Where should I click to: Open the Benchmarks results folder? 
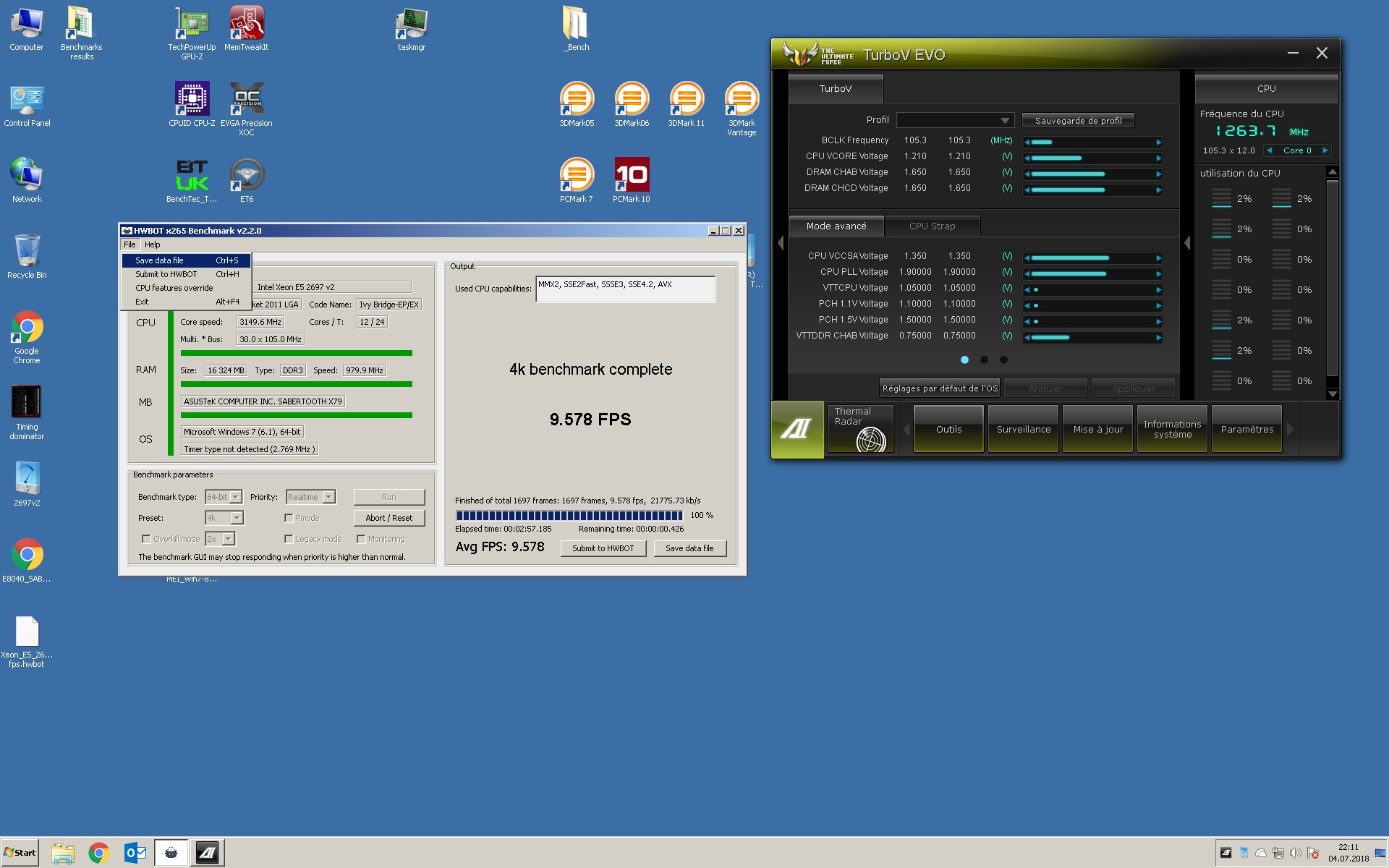click(x=82, y=33)
